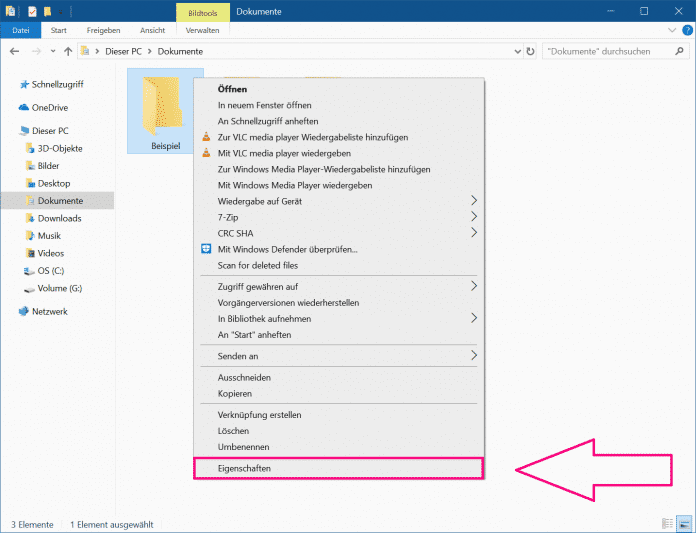Add to VLC playlist (Wiedergabeliste hinzufügen)
Viewport: 696px width, 533px height.
312,137
